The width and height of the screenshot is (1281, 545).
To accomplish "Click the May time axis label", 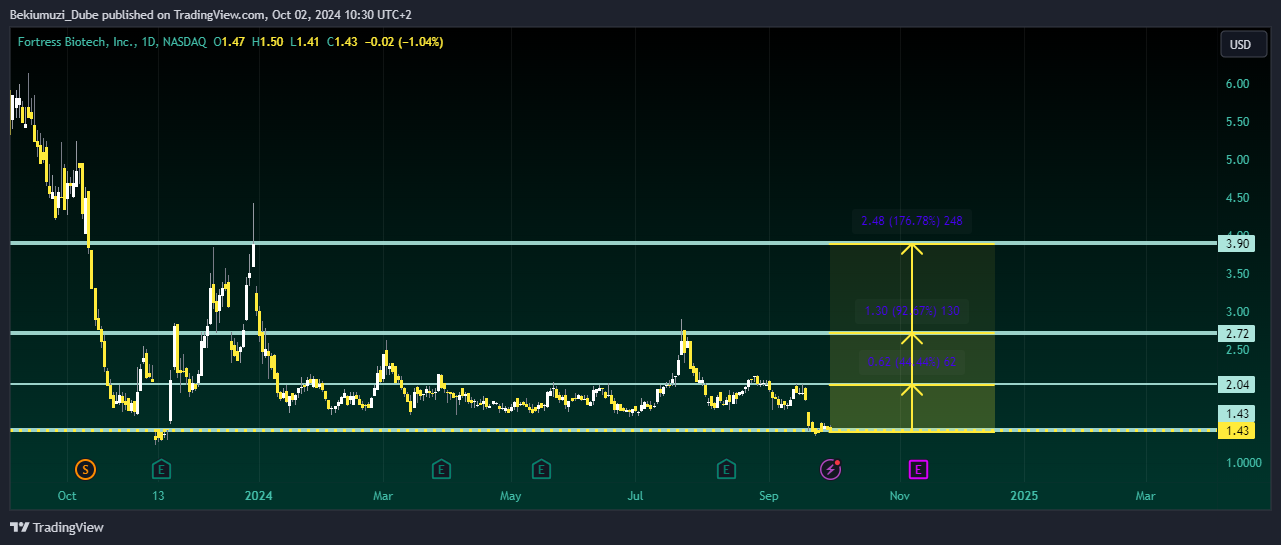I will pos(511,496).
